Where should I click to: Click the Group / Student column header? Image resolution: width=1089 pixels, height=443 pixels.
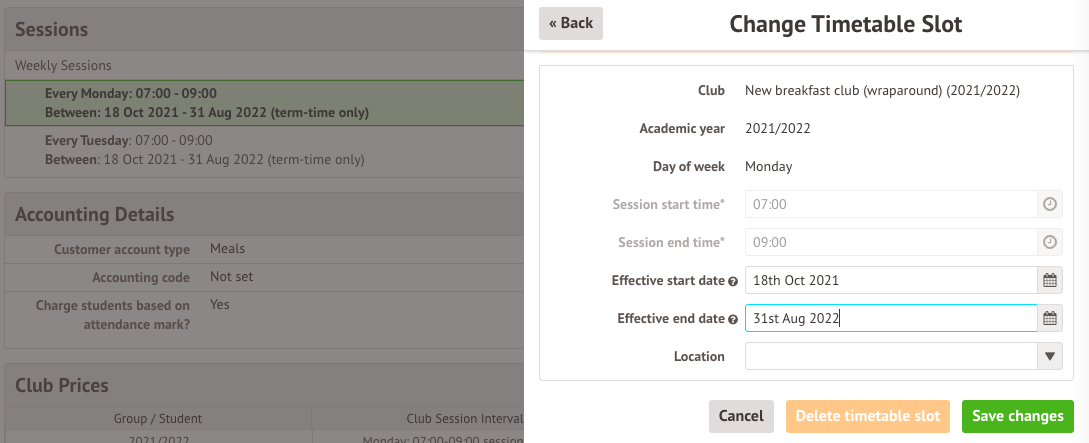tap(159, 419)
